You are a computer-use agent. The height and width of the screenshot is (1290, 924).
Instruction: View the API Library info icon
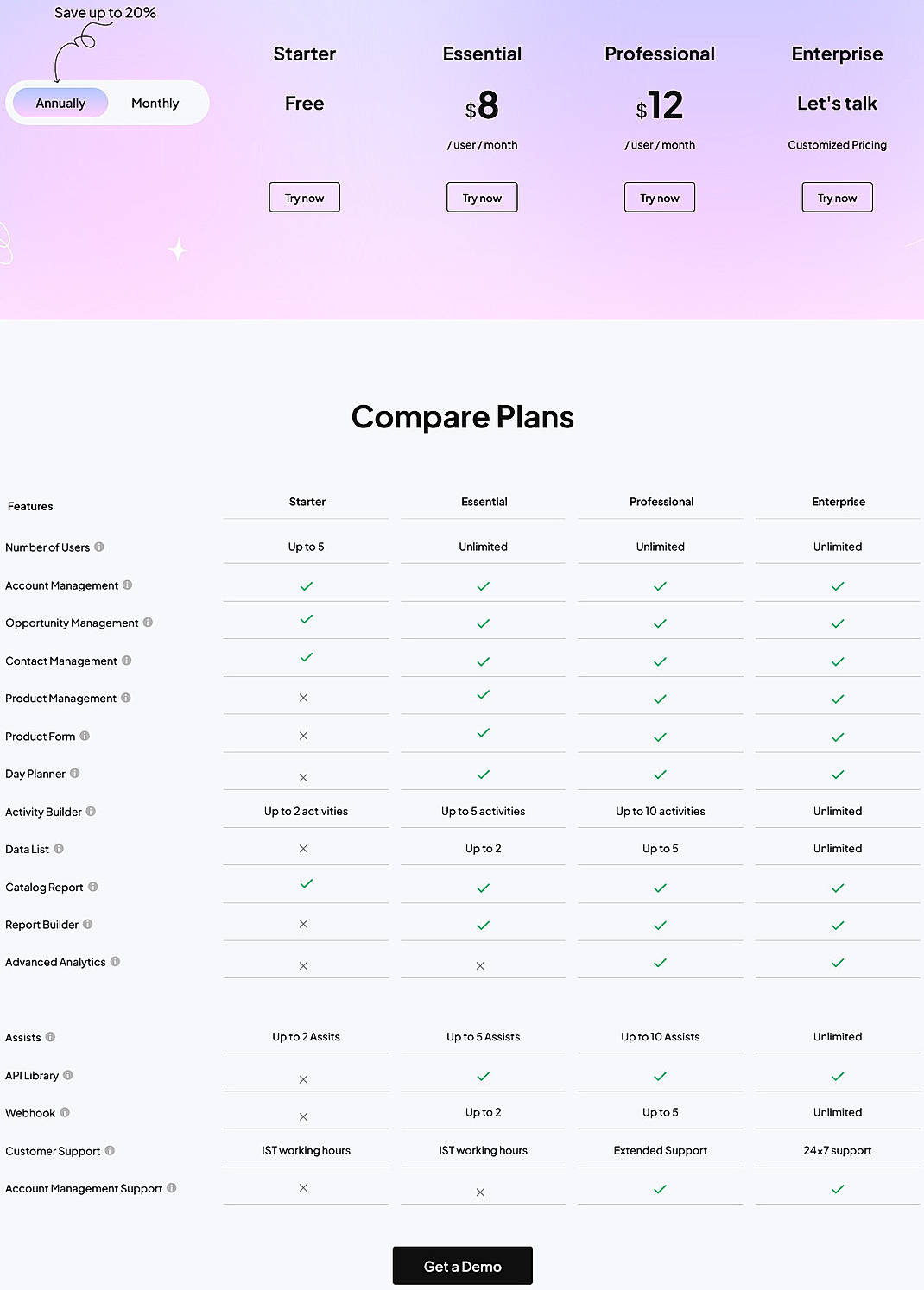click(66, 1075)
